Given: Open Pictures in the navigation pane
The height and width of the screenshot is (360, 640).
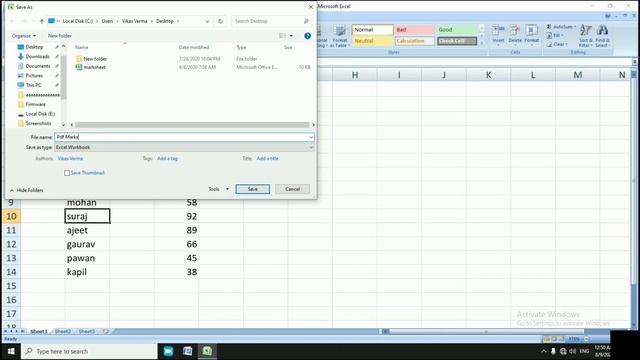Looking at the screenshot, I should click(34, 76).
